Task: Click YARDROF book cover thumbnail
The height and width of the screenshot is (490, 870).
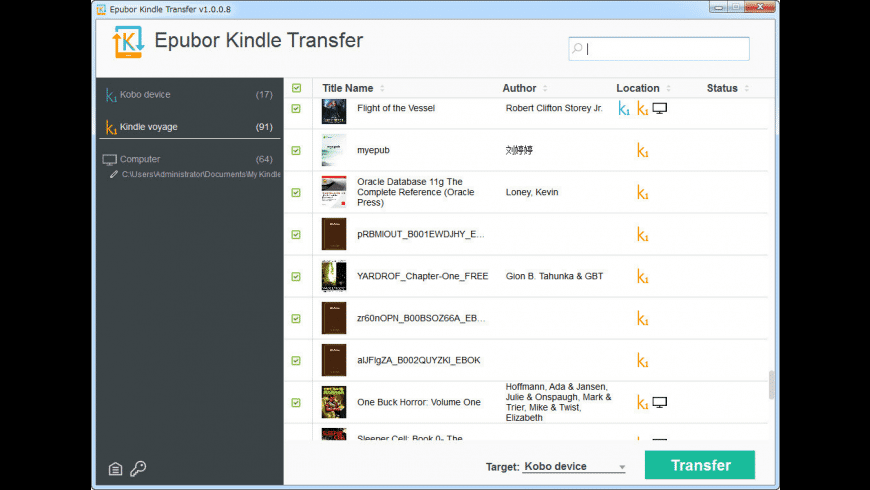Action: coord(334,276)
